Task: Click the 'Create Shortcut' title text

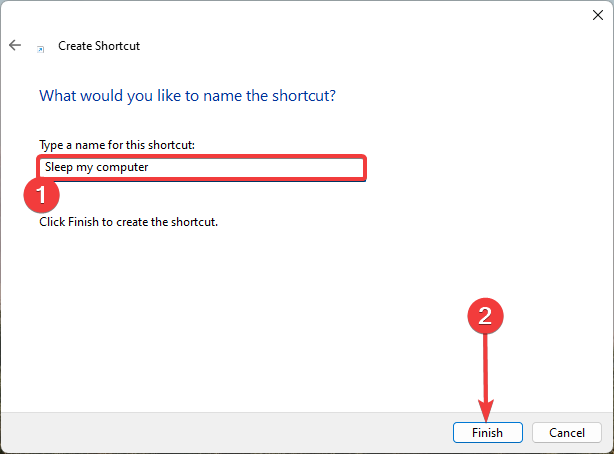Action: pyautogui.click(x=99, y=46)
